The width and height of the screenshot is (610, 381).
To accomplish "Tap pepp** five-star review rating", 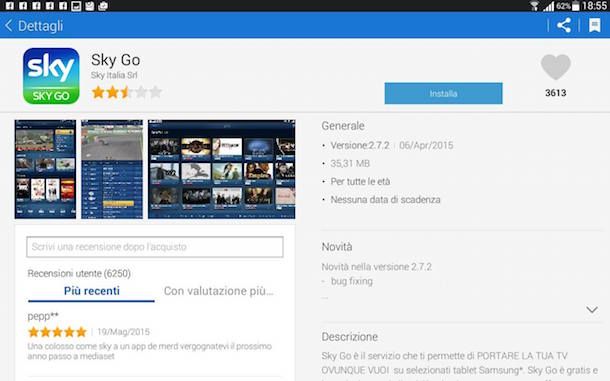I will coord(57,332).
